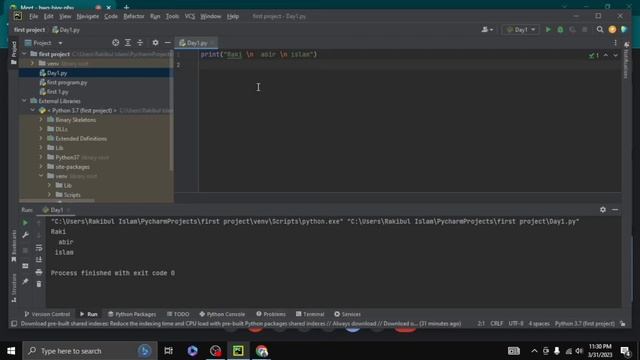This screenshot has width=640, height=360.
Task: Open the Windows Start menu
Action: (x=11, y=351)
